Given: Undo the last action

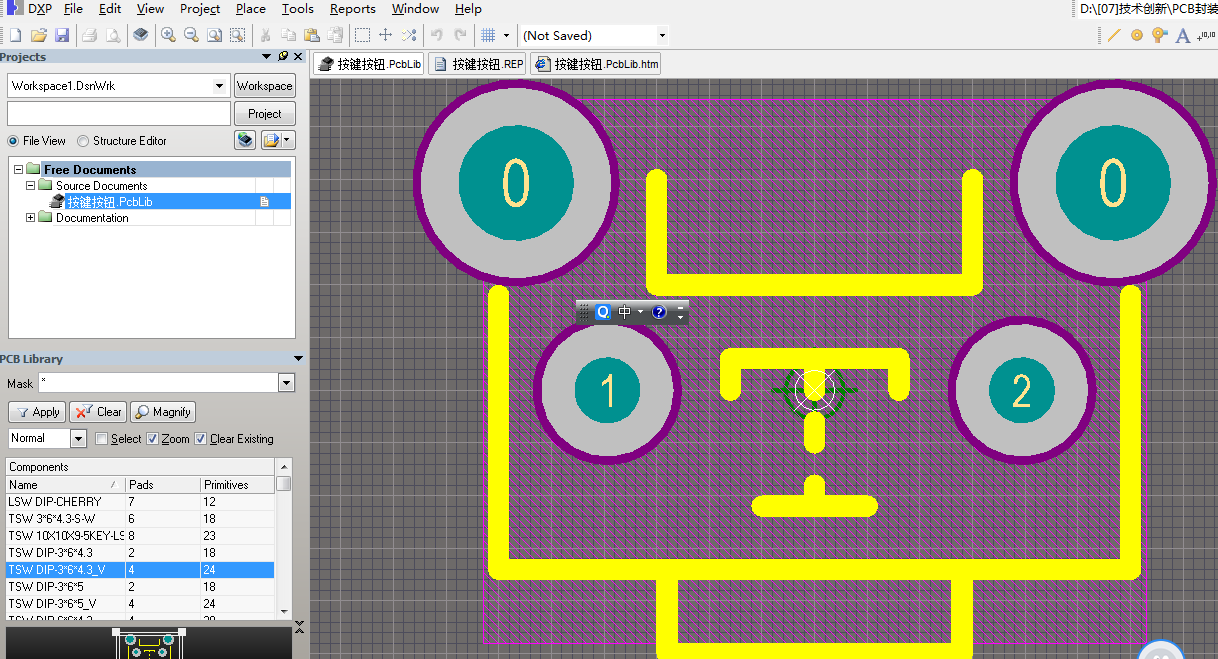Looking at the screenshot, I should tap(436, 35).
